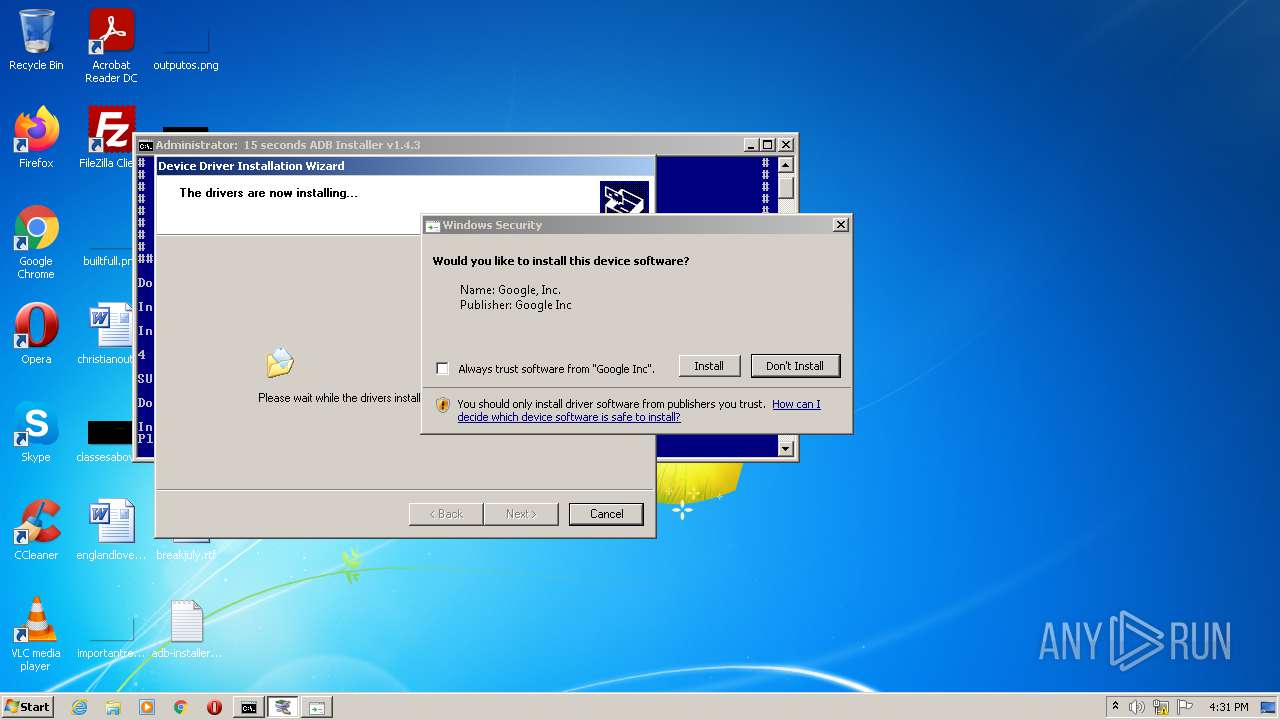Click Install in Windows Security dialog
The image size is (1280, 720).
709,366
